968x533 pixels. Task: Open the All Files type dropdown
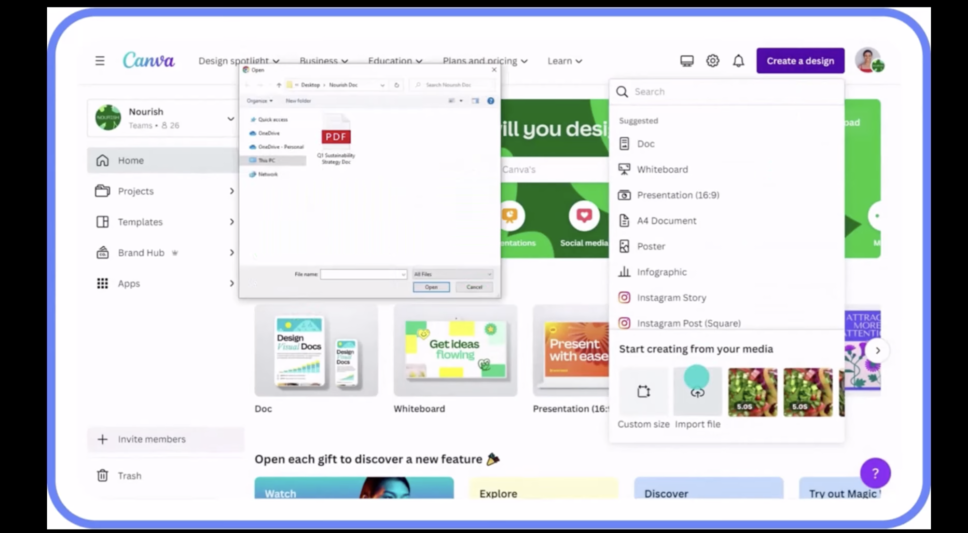click(x=453, y=274)
